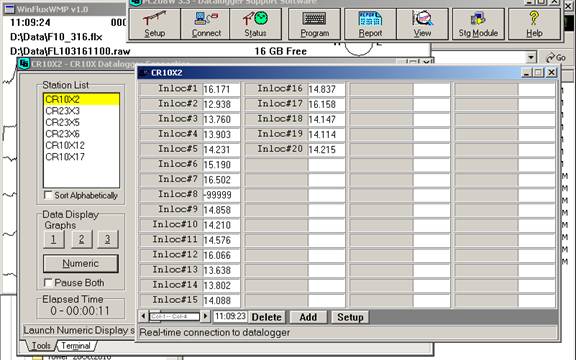
Task: Select CR10X17 in the Station List
Action: [x=81, y=156]
